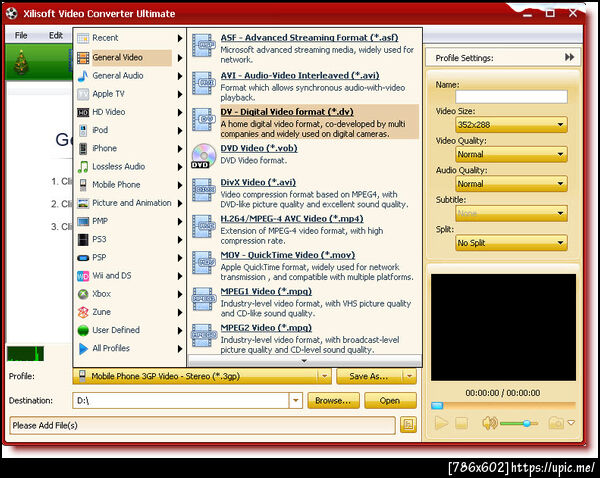Expand the Save As button arrow
Image resolution: width=600 pixels, height=478 pixels.
[x=409, y=376]
